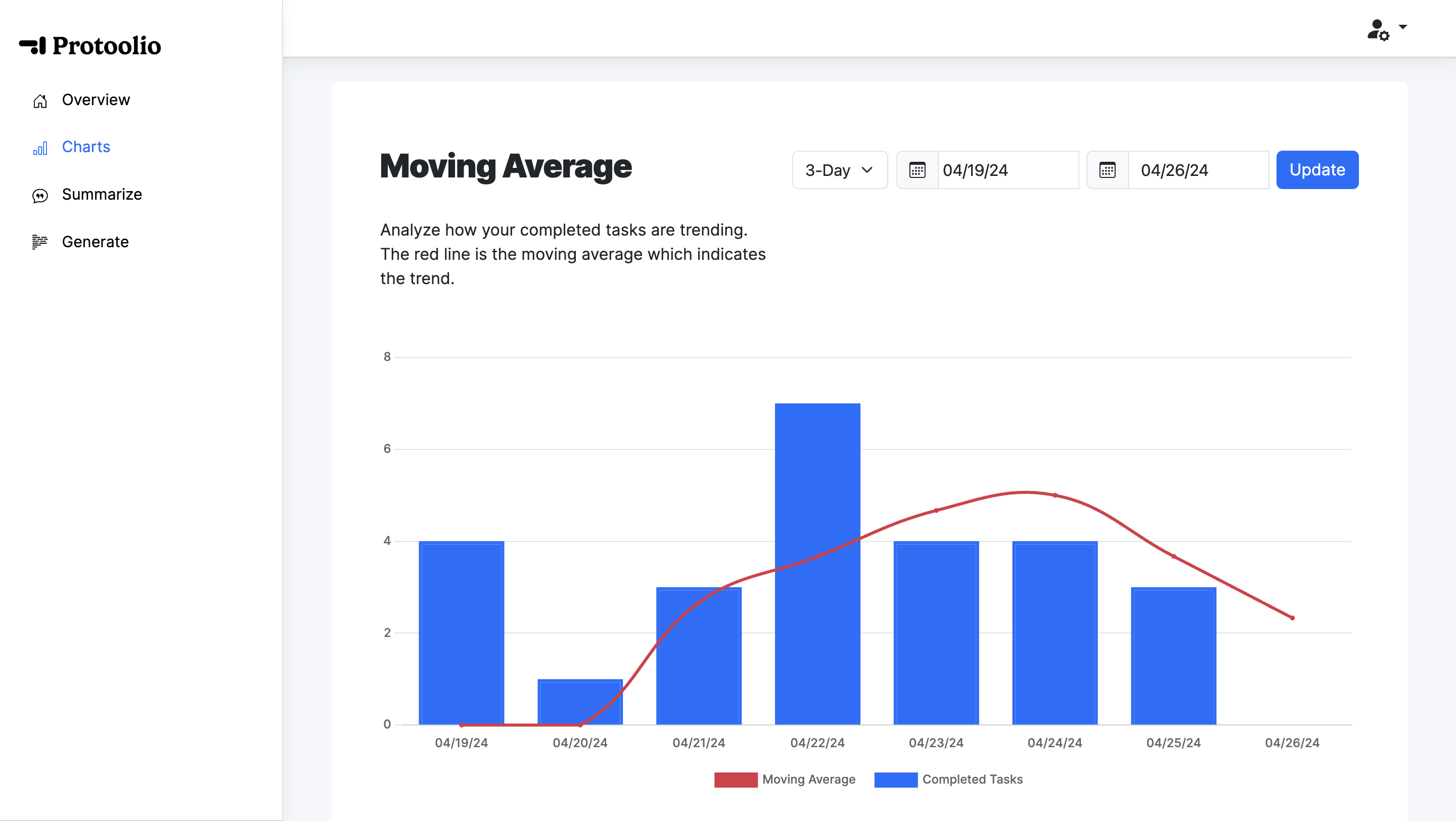Click moving average point at 04/26/24
Screen dimensions: 1456x821
pos(1292,618)
